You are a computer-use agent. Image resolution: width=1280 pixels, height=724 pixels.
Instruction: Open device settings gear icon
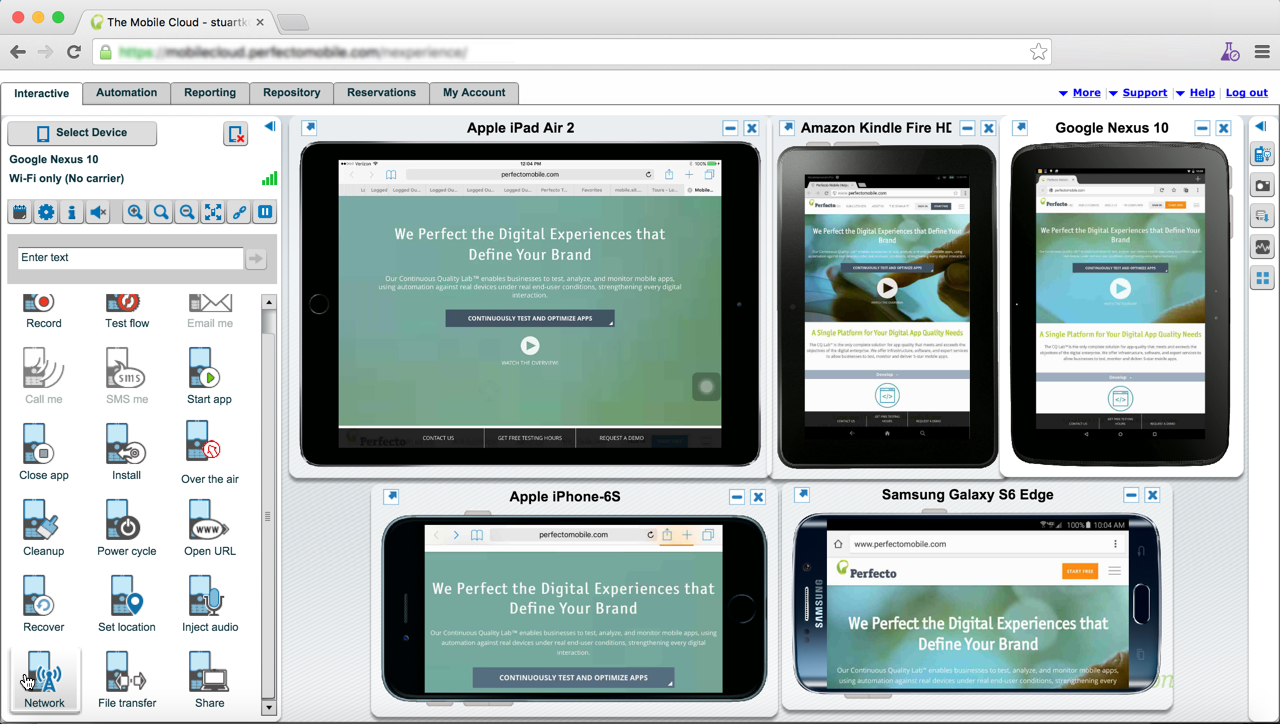click(46, 212)
